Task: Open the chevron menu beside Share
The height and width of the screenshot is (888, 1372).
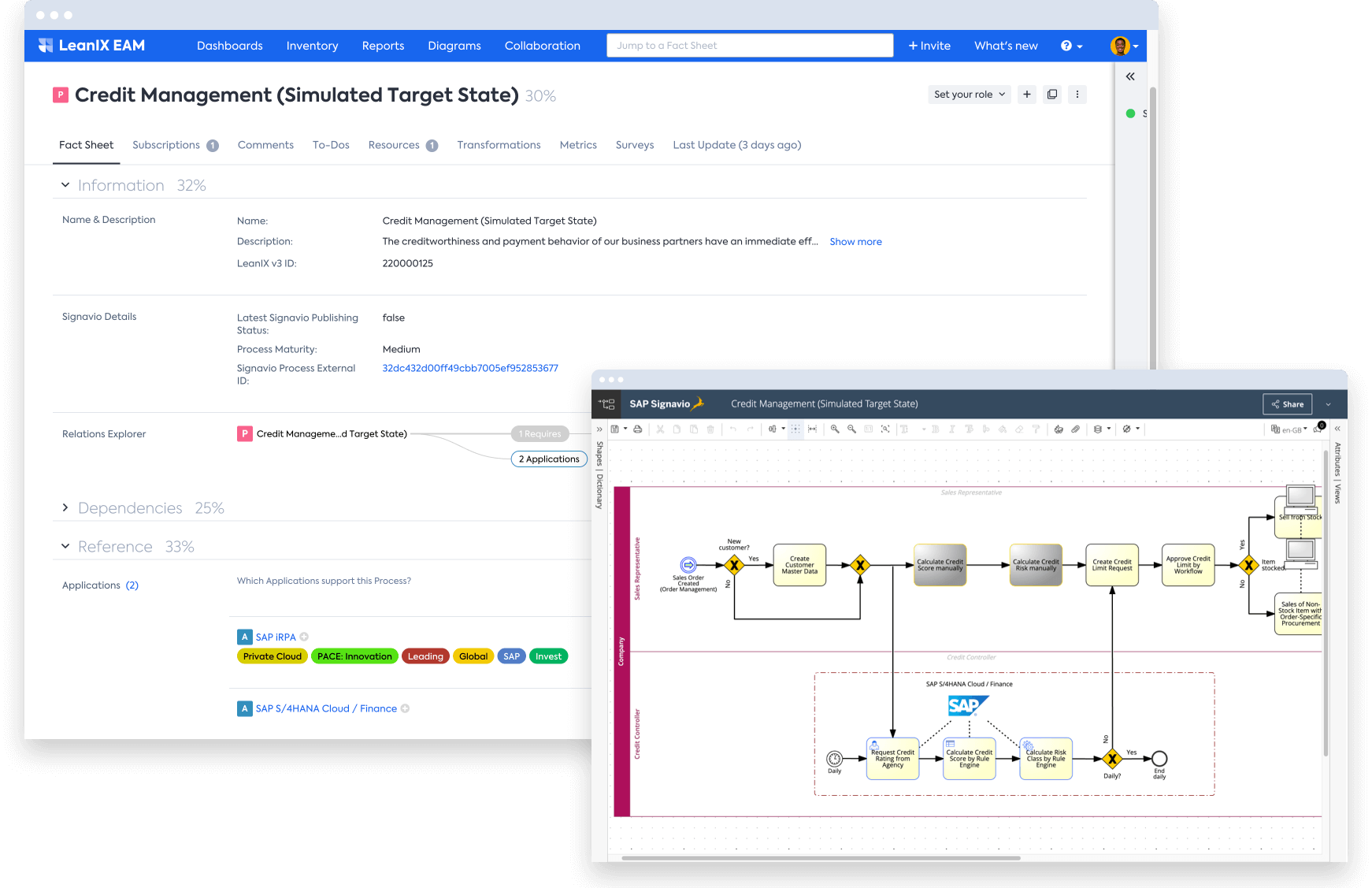Action: (x=1328, y=404)
